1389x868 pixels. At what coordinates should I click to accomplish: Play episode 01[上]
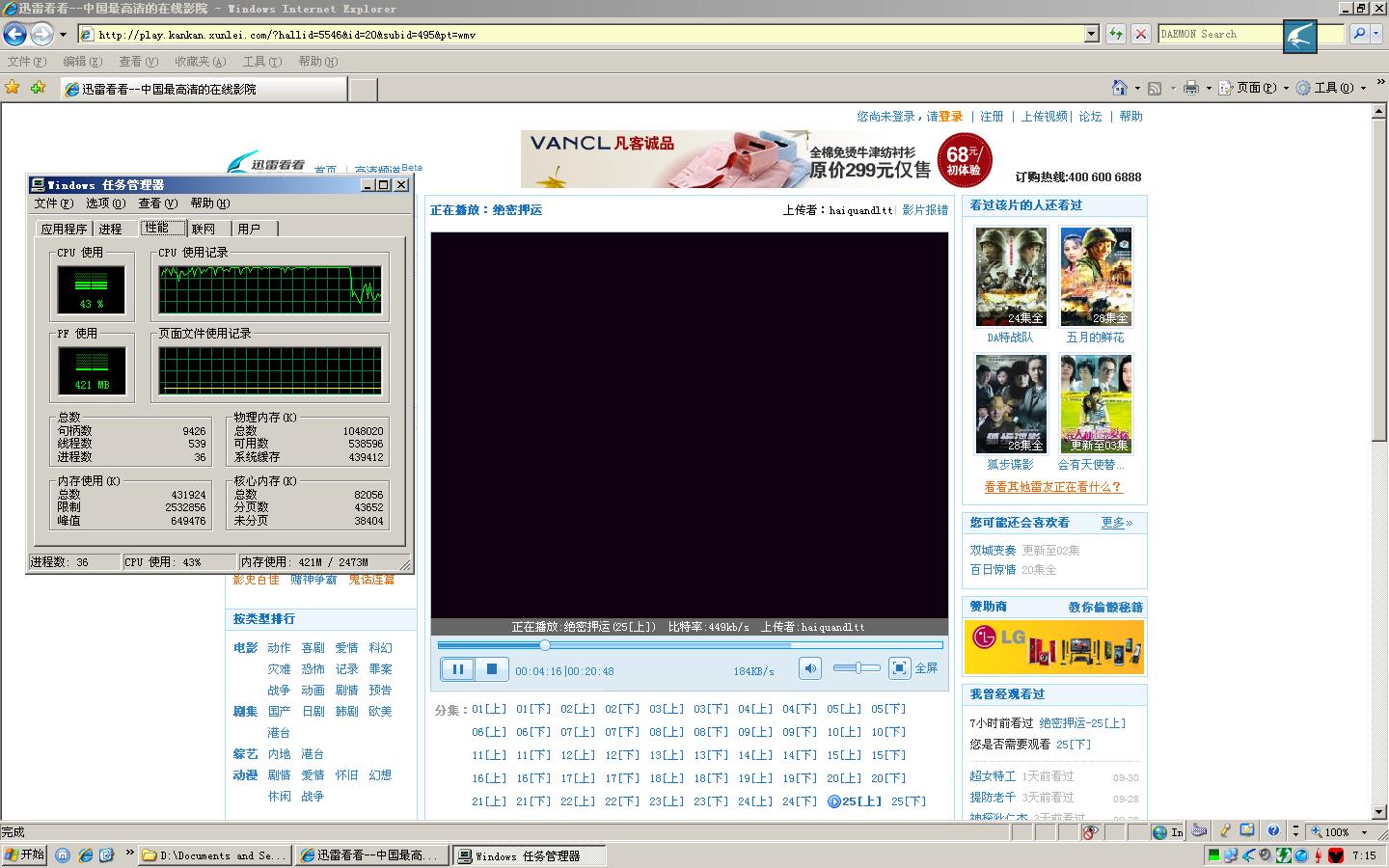click(x=489, y=709)
